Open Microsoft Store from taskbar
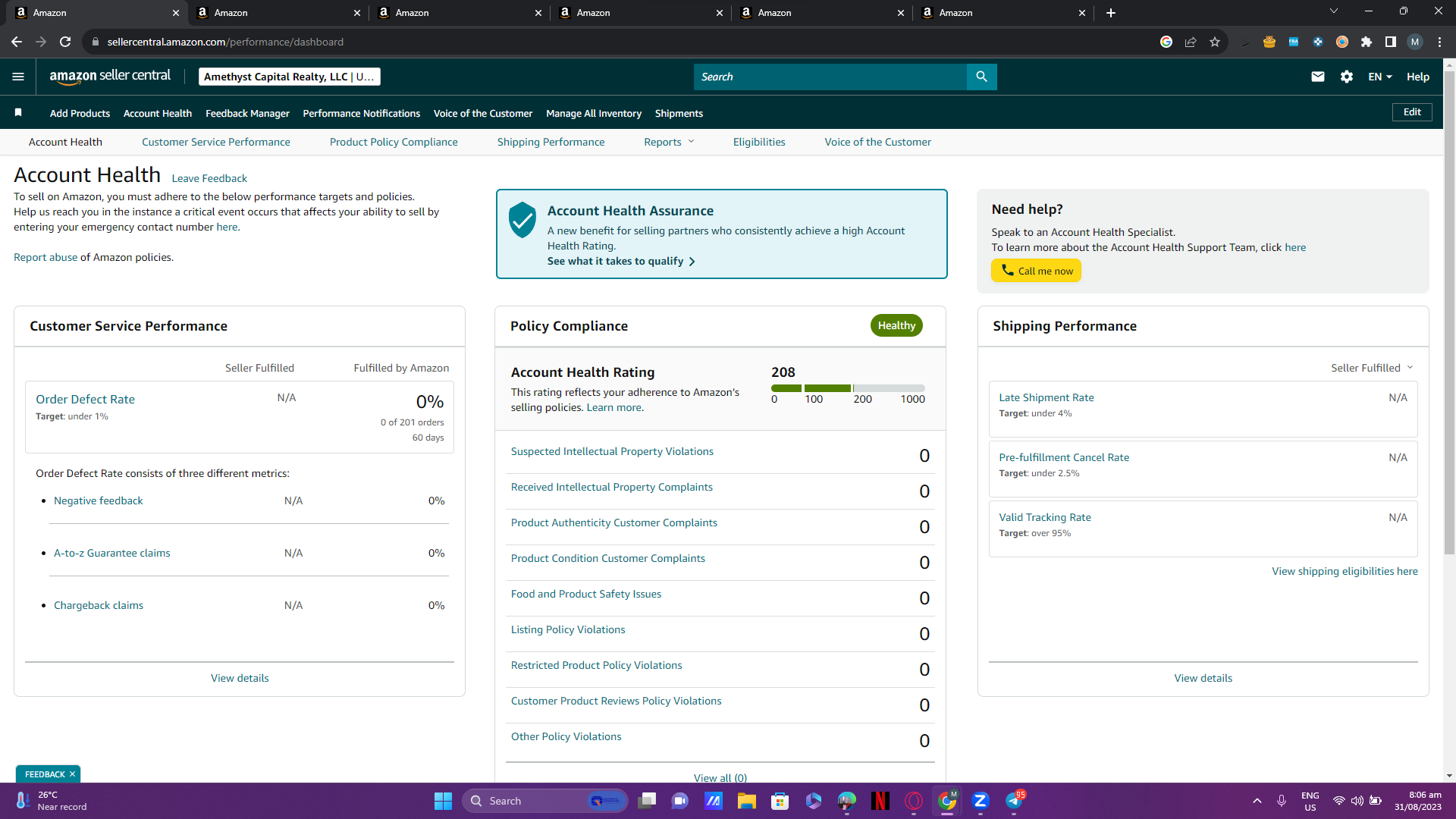Screen dimensions: 1456x819 pyautogui.click(x=780, y=801)
